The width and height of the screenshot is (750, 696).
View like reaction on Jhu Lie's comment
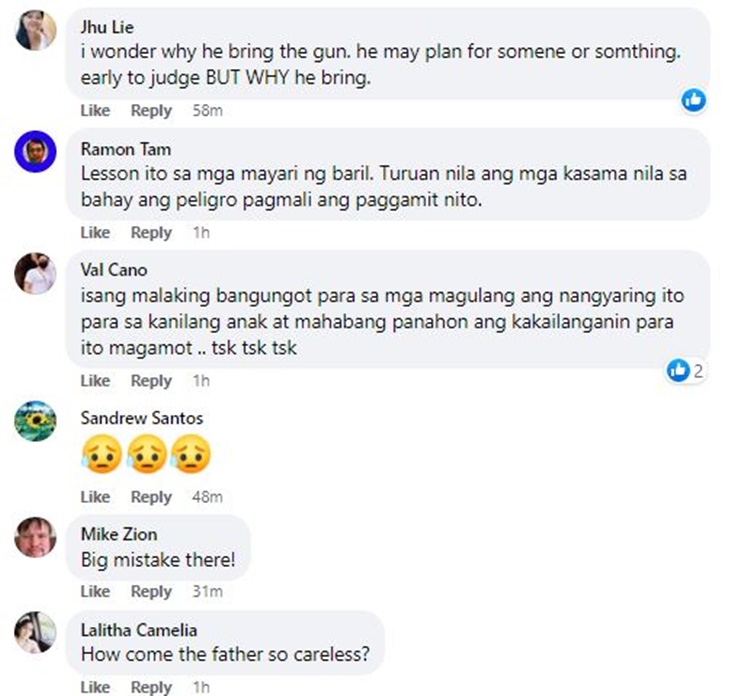[x=694, y=100]
